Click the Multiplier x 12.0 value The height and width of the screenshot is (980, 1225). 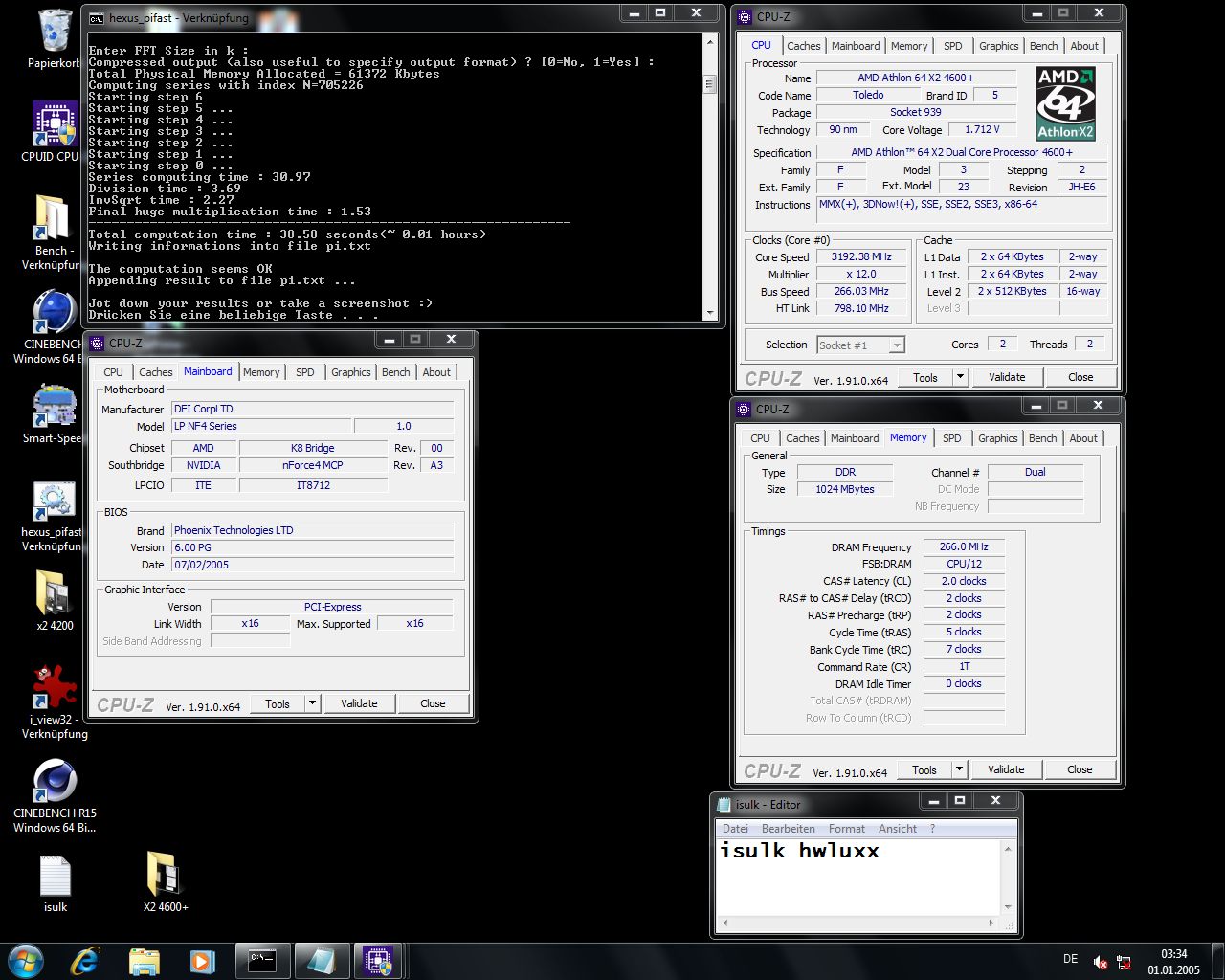[x=861, y=275]
